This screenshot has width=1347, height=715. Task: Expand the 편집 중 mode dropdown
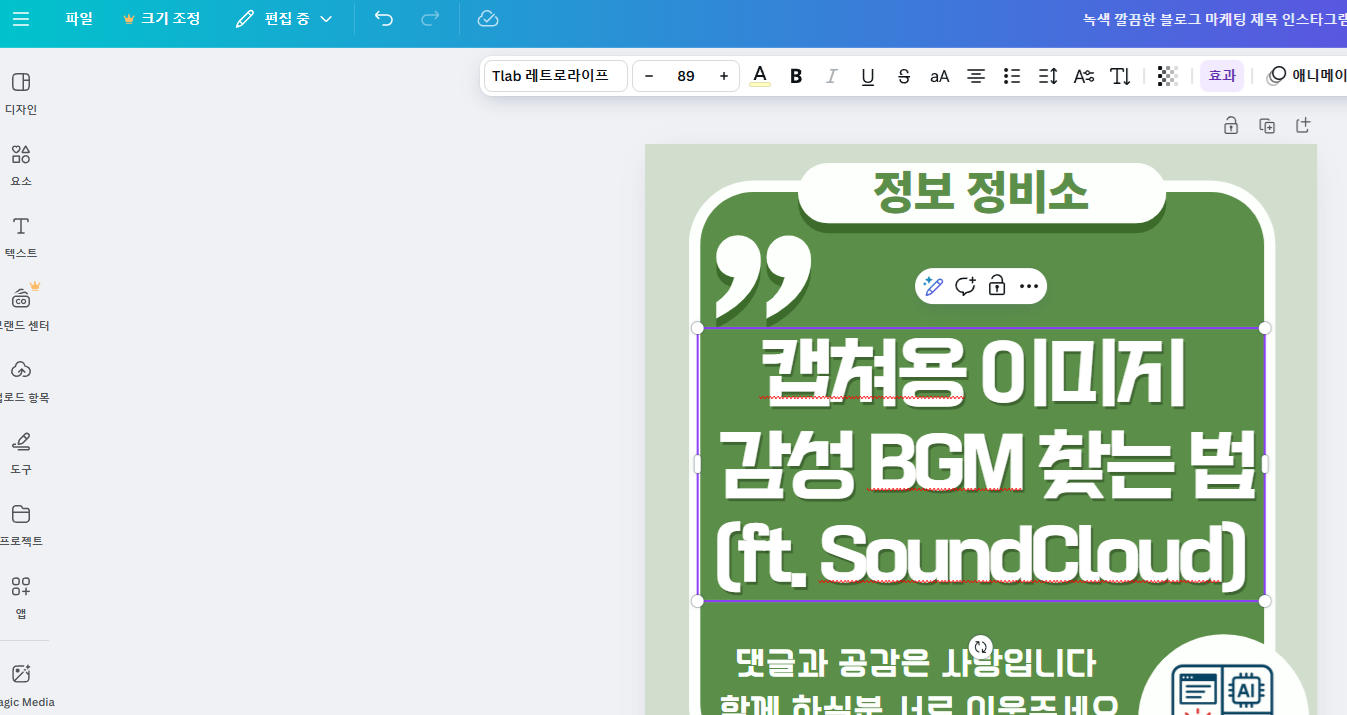pyautogui.click(x=284, y=19)
